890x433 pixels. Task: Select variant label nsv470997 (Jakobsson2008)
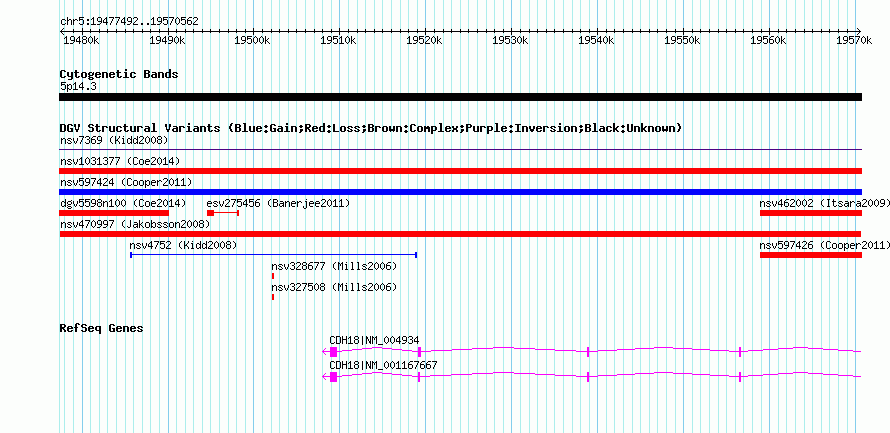click(135, 224)
